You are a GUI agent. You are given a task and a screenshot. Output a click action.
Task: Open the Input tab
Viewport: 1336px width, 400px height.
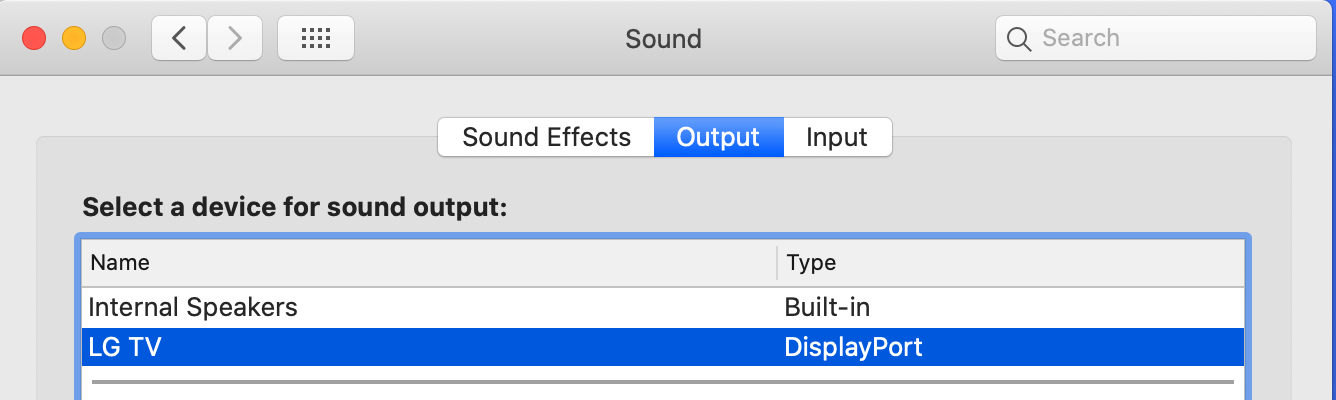(x=837, y=137)
